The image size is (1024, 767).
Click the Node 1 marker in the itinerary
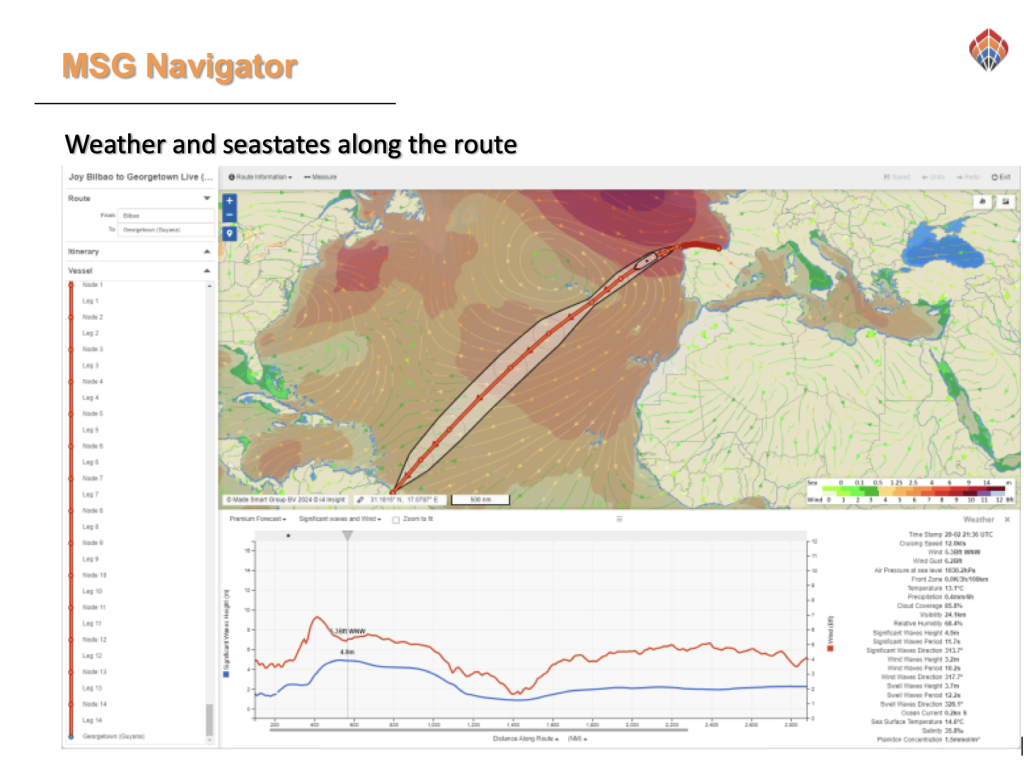[x=71, y=285]
